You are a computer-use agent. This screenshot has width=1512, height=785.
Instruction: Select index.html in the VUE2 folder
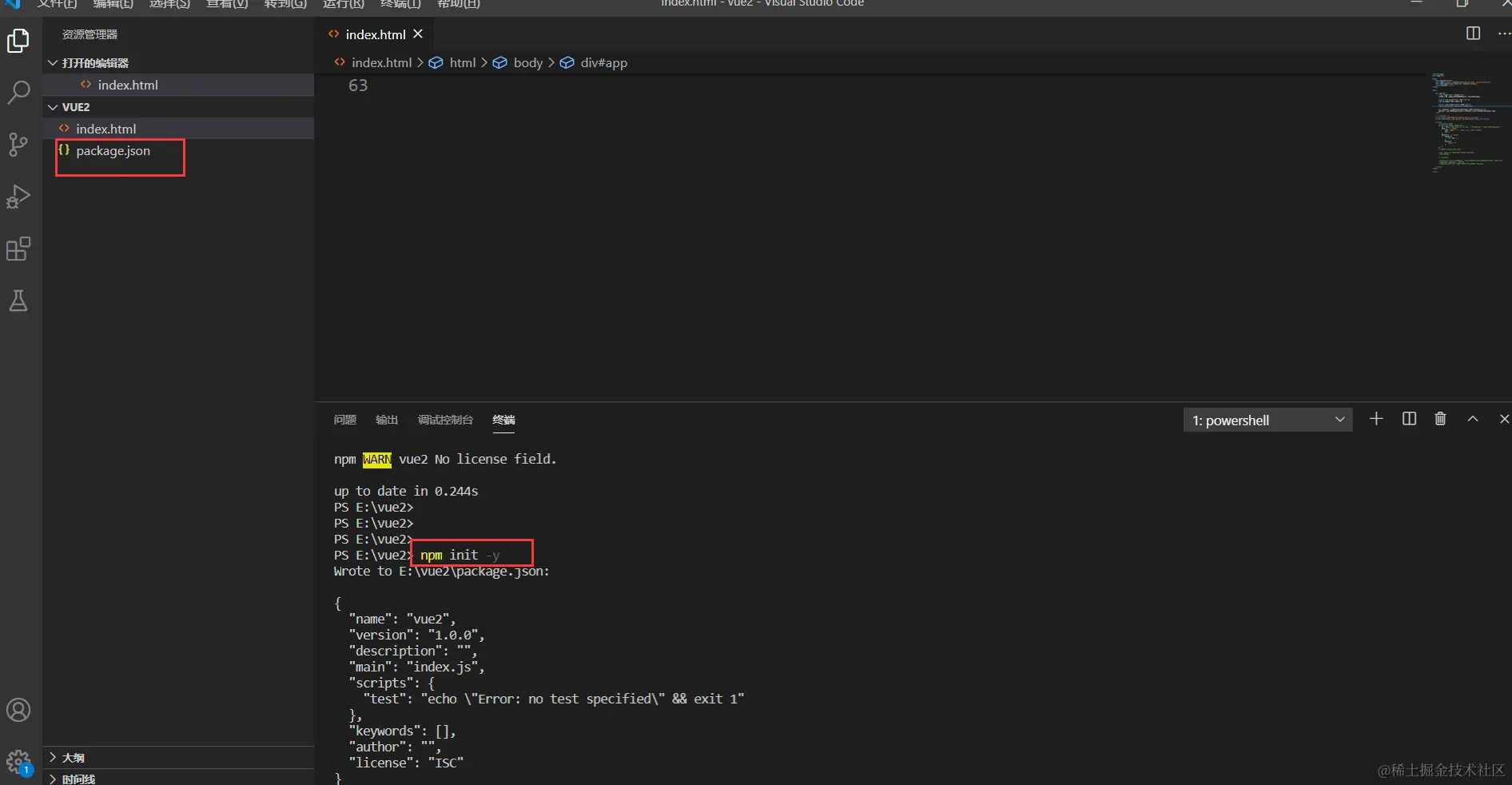coord(179,129)
